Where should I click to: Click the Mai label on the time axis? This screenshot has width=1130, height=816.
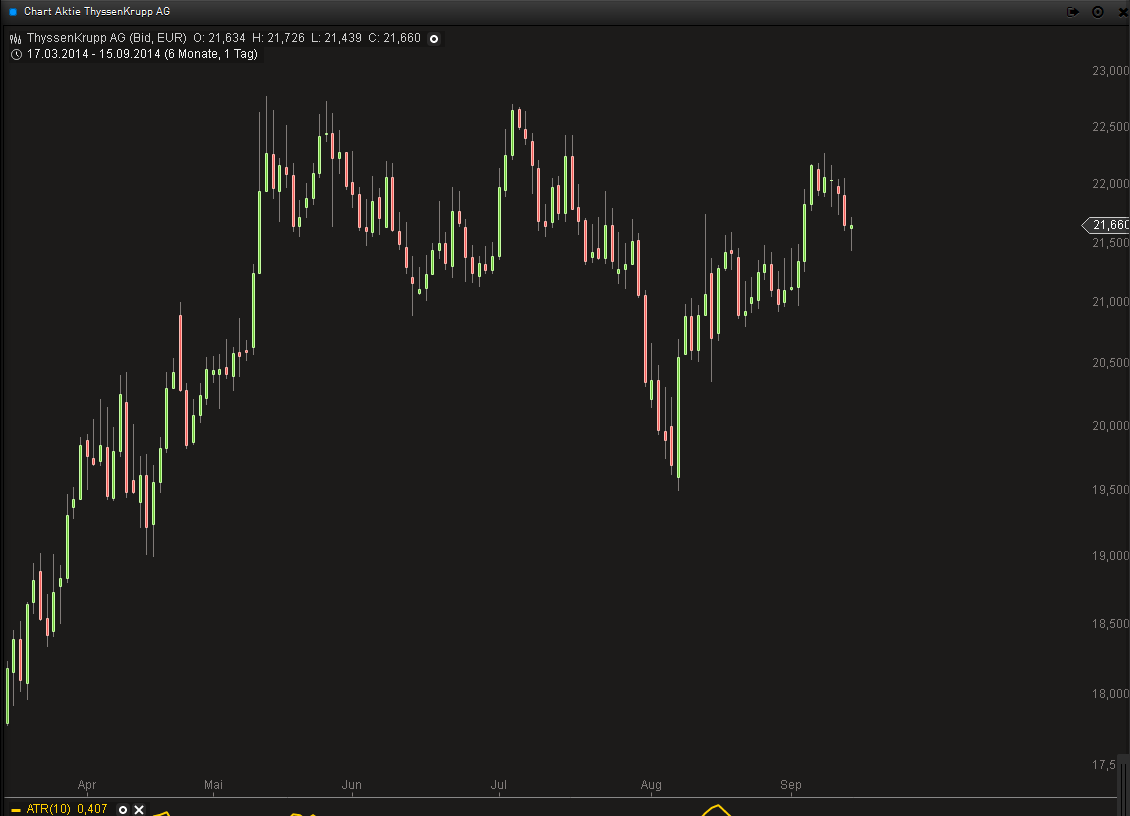(213, 786)
